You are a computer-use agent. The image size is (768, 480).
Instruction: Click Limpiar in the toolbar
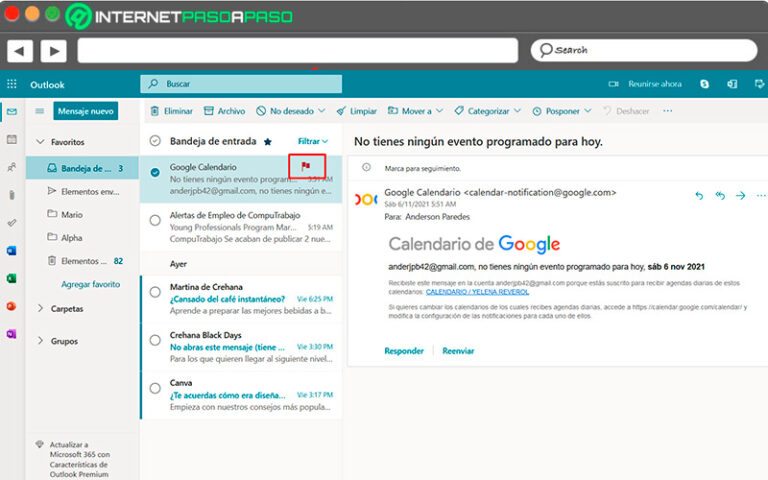(357, 111)
